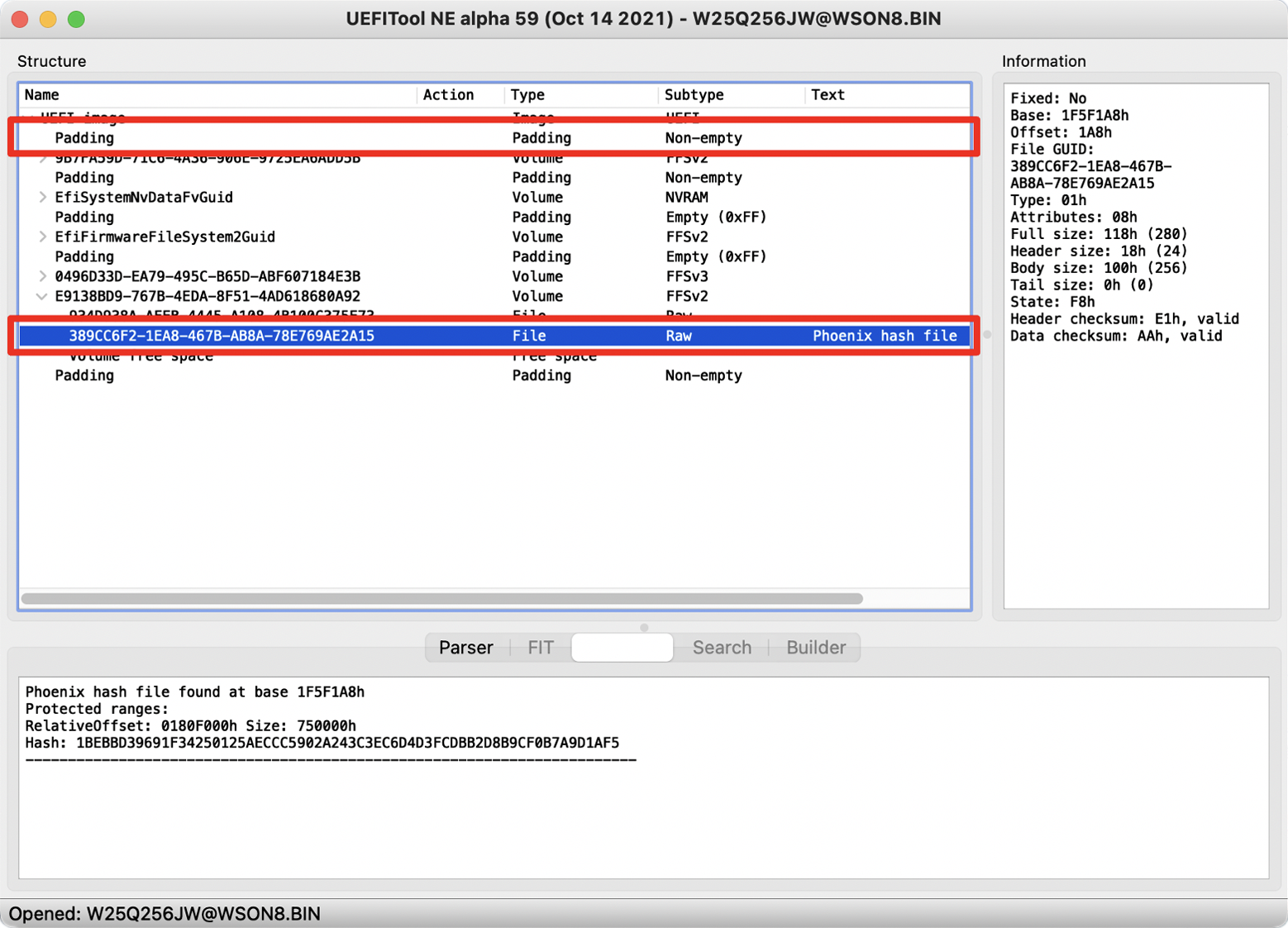Expand the 0496D33D-EA79-495C volume
Viewport: 1288px width, 928px height.
click(41, 276)
